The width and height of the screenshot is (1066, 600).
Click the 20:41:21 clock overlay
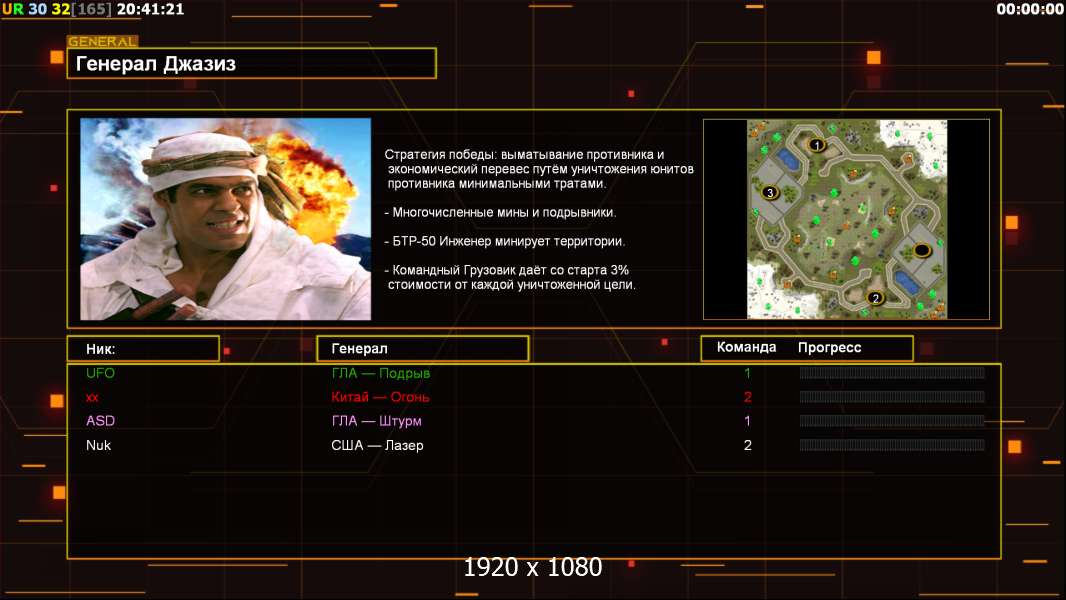(x=150, y=9)
